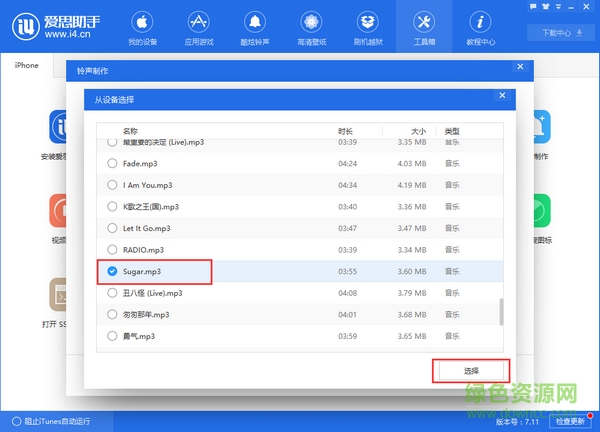Toggle 阻止iTunes自动运行 option
Image resolution: width=600 pixels, height=432 pixels.
14,421
